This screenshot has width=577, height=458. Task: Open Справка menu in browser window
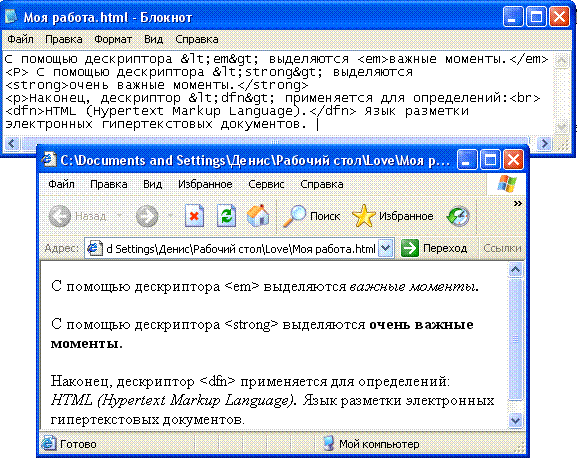pyautogui.click(x=322, y=184)
